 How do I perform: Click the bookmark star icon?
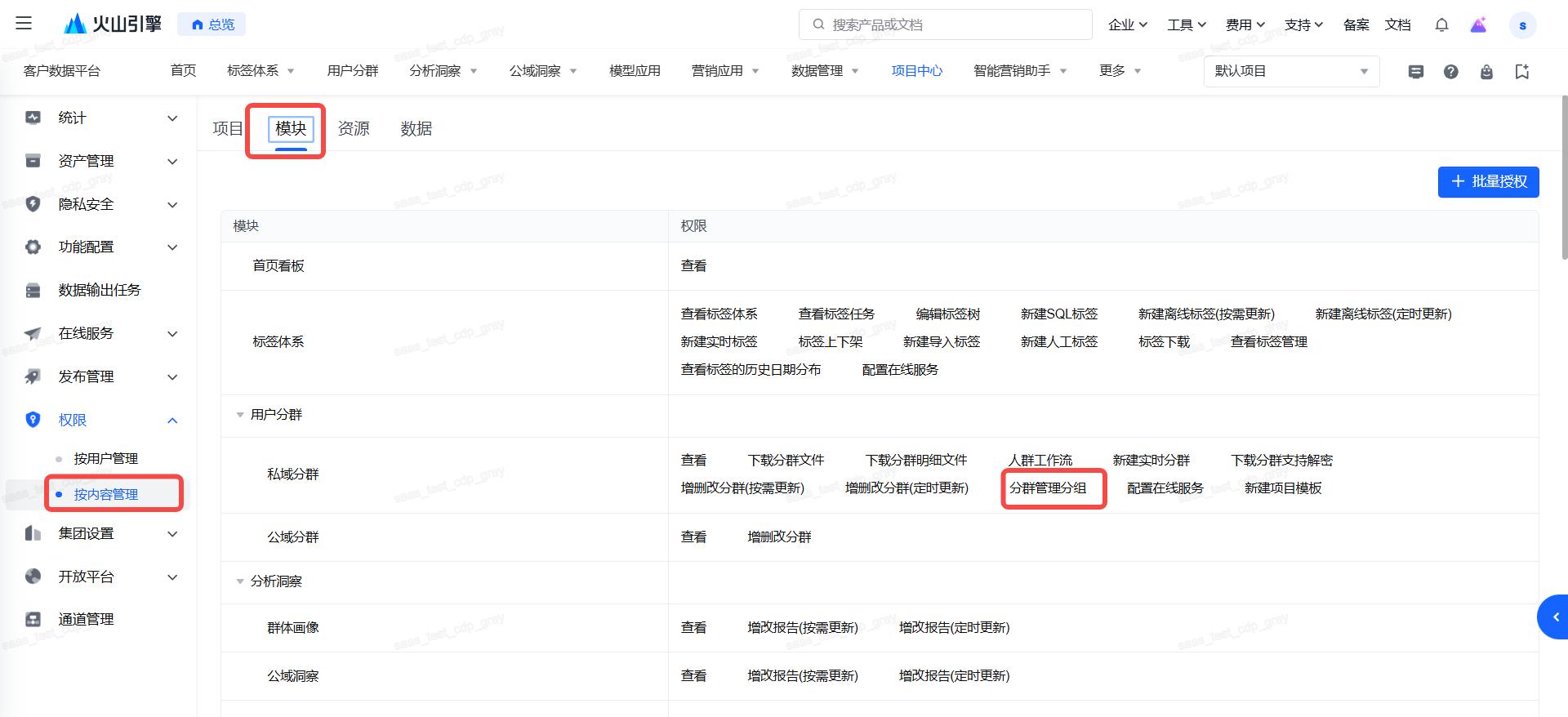tap(1521, 72)
